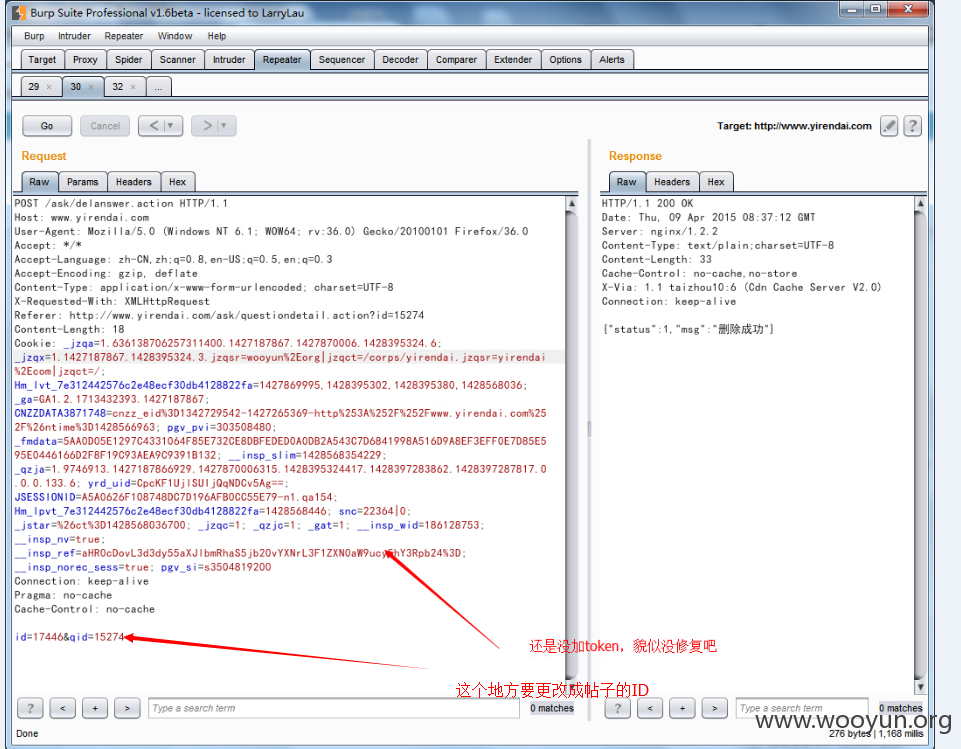Click request search plus options button
This screenshot has height=749, width=961.
point(95,708)
